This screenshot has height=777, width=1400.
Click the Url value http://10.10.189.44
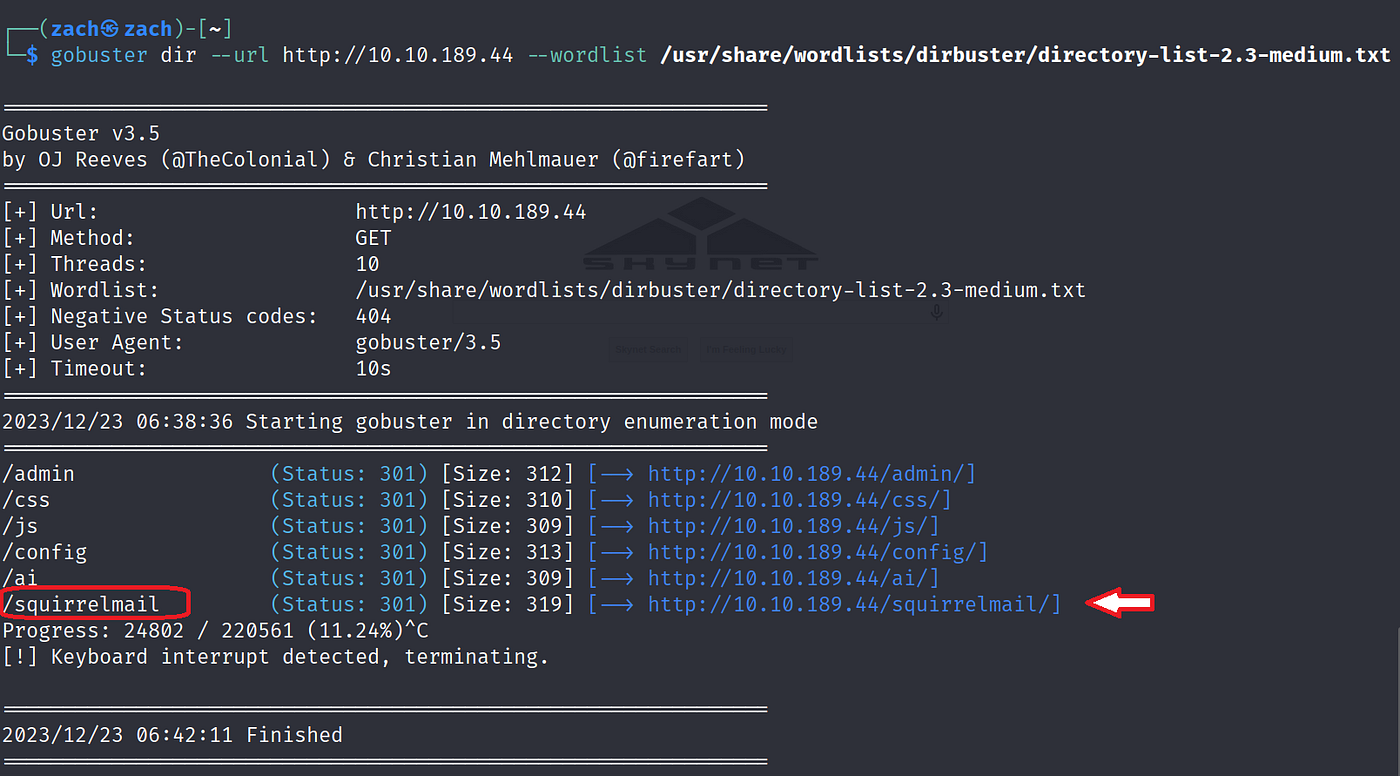(471, 212)
